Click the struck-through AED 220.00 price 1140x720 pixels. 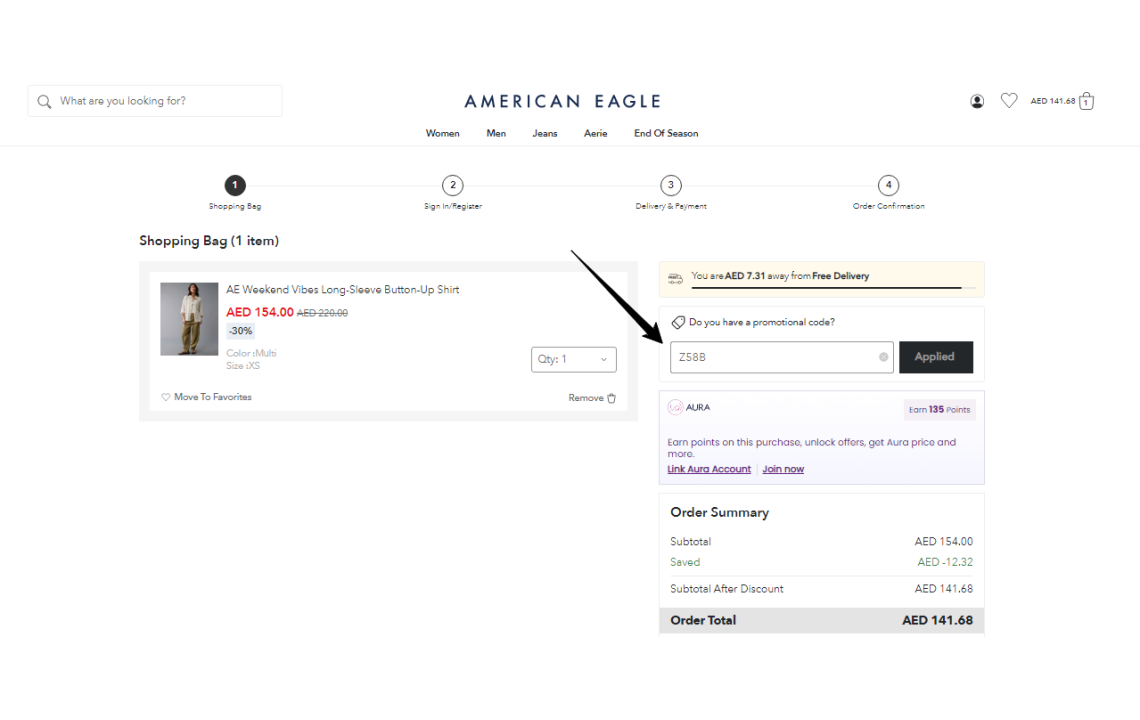(x=322, y=313)
